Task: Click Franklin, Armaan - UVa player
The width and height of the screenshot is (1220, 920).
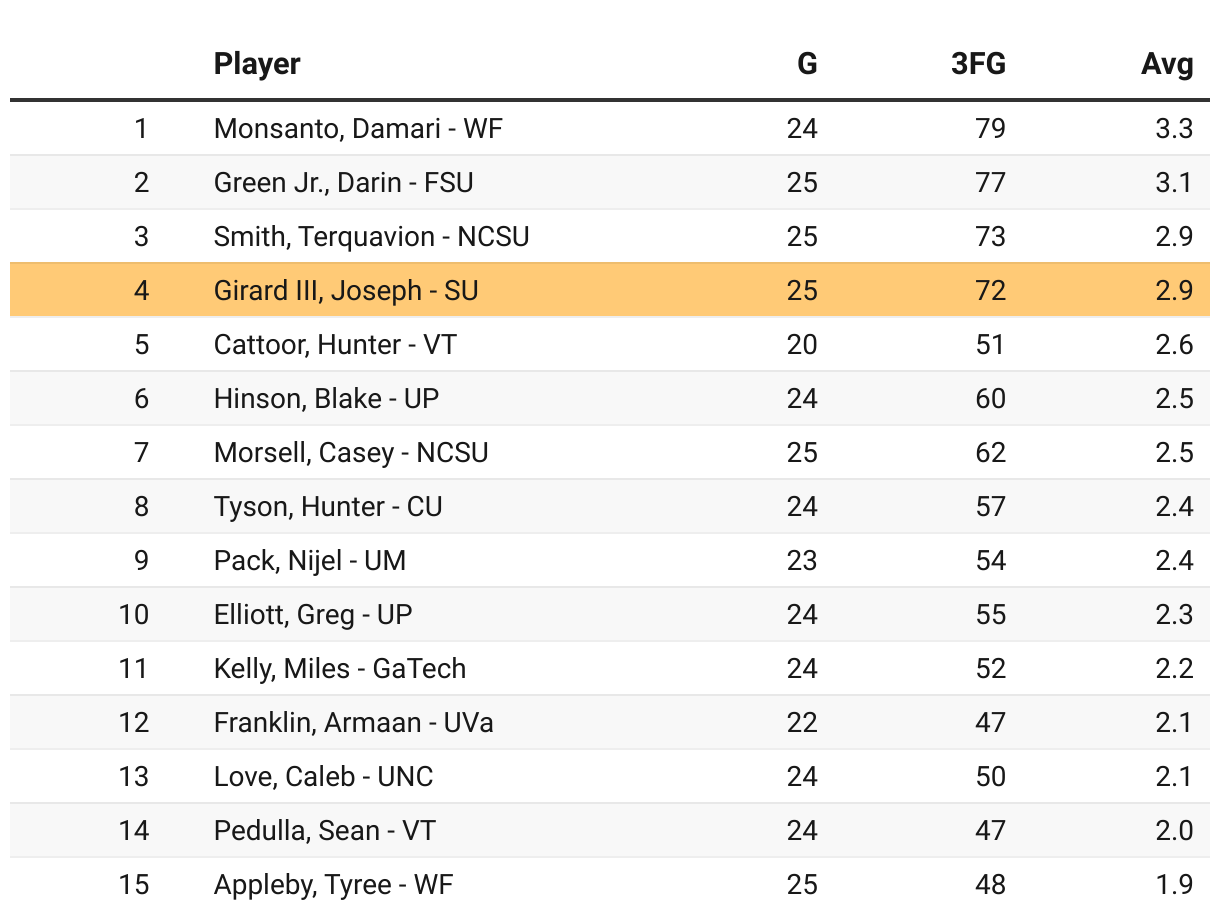Action: pyautogui.click(x=354, y=722)
